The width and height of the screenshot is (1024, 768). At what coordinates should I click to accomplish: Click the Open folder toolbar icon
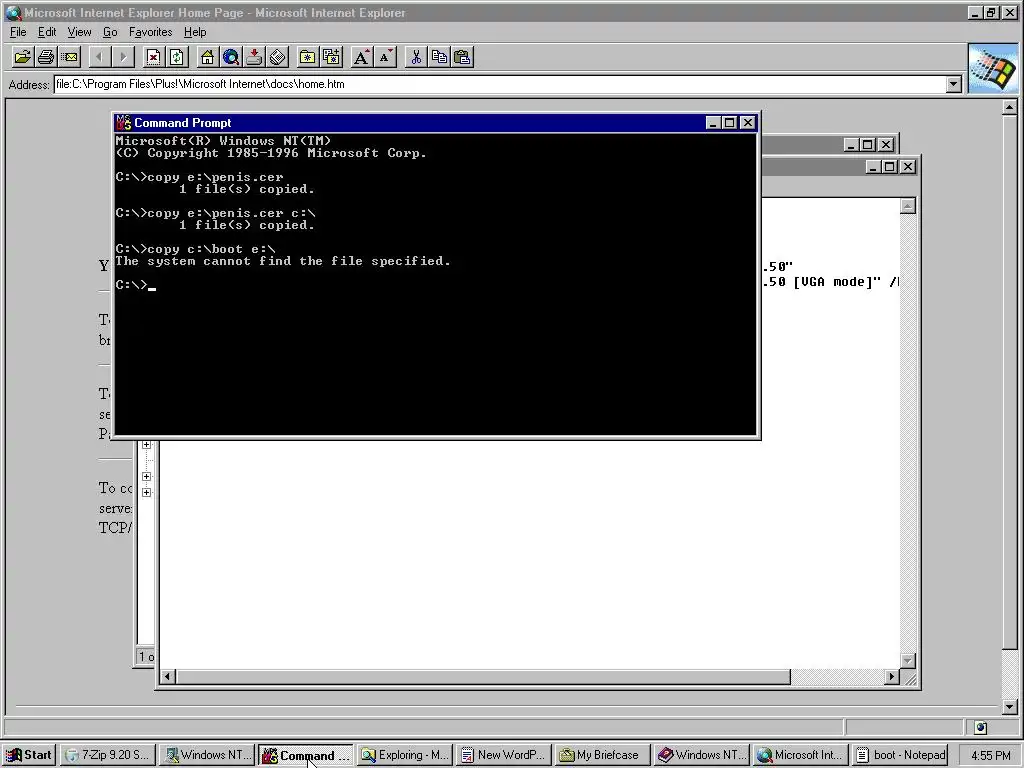coord(22,57)
